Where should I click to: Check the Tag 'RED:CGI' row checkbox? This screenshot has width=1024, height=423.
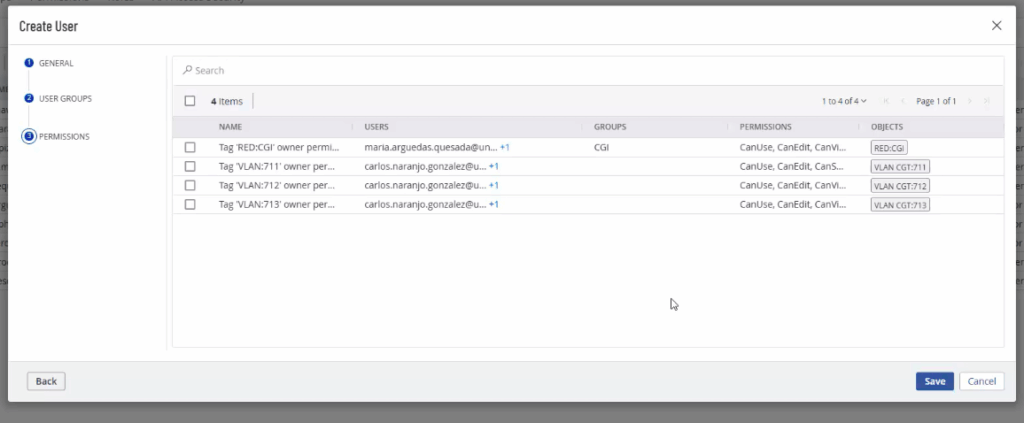coord(190,147)
